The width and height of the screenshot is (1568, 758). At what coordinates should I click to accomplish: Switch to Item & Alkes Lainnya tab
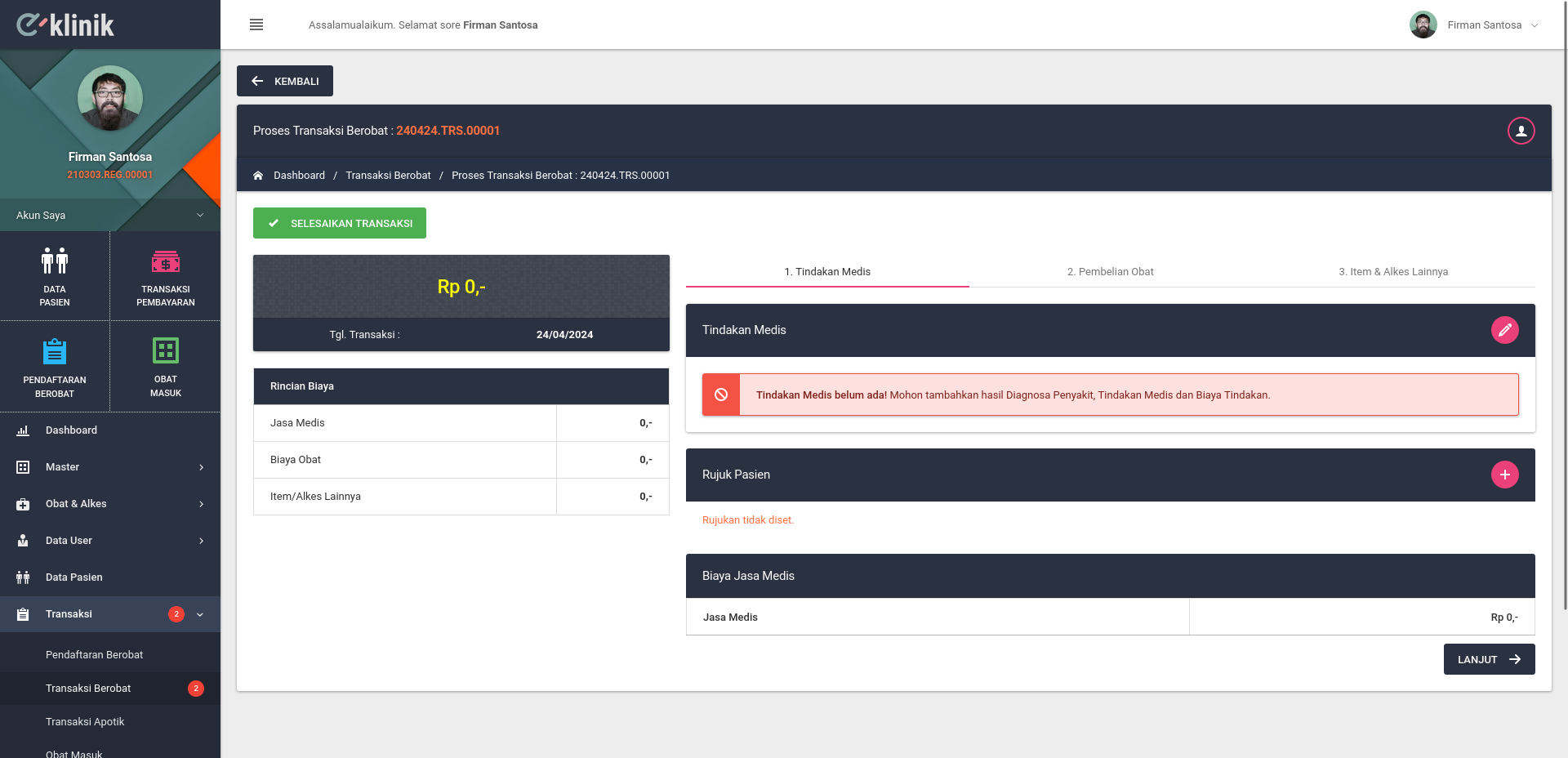(1393, 271)
